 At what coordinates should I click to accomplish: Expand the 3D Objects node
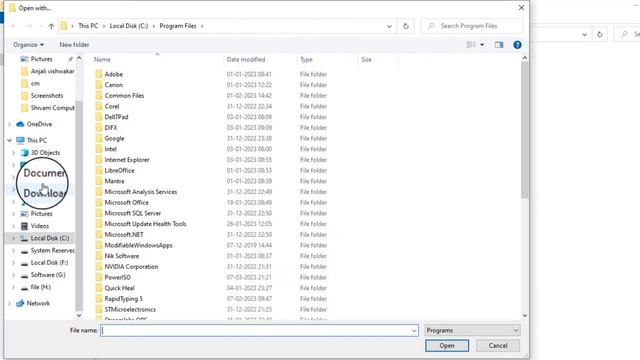13,153
